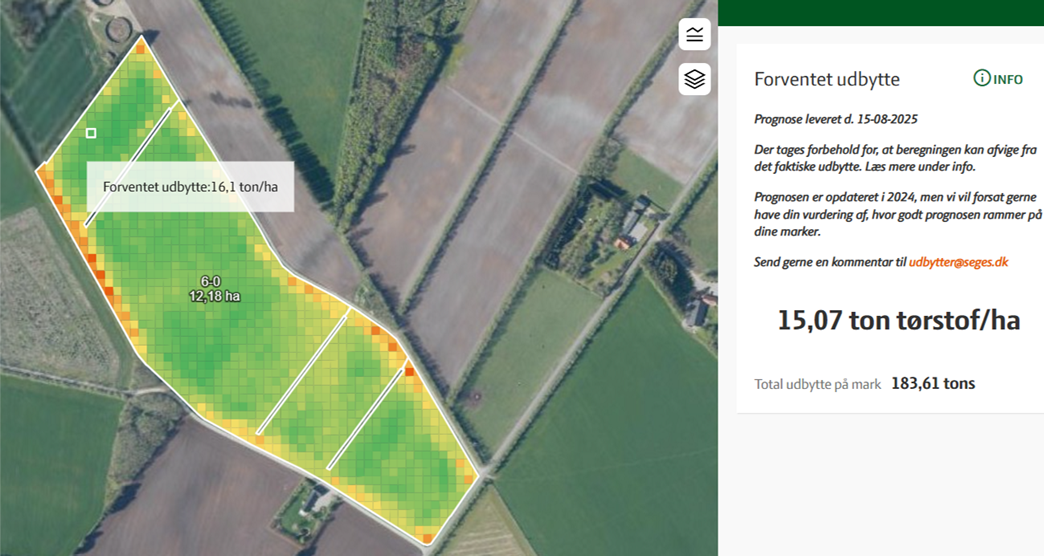Click the total yield value 183,61 tons
The height and width of the screenshot is (556, 1044).
[933, 384]
